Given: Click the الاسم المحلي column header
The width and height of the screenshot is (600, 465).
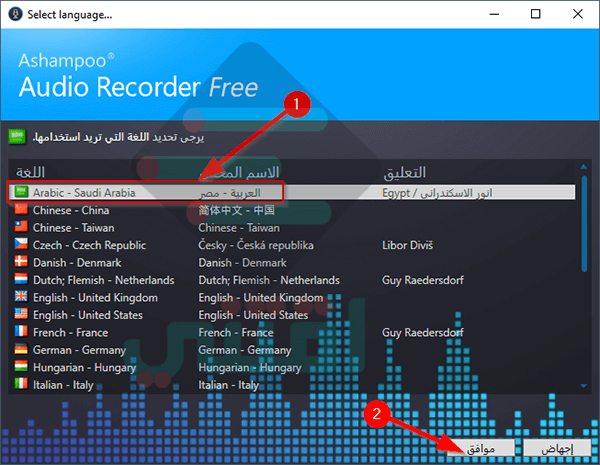Looking at the screenshot, I should coord(239,172).
